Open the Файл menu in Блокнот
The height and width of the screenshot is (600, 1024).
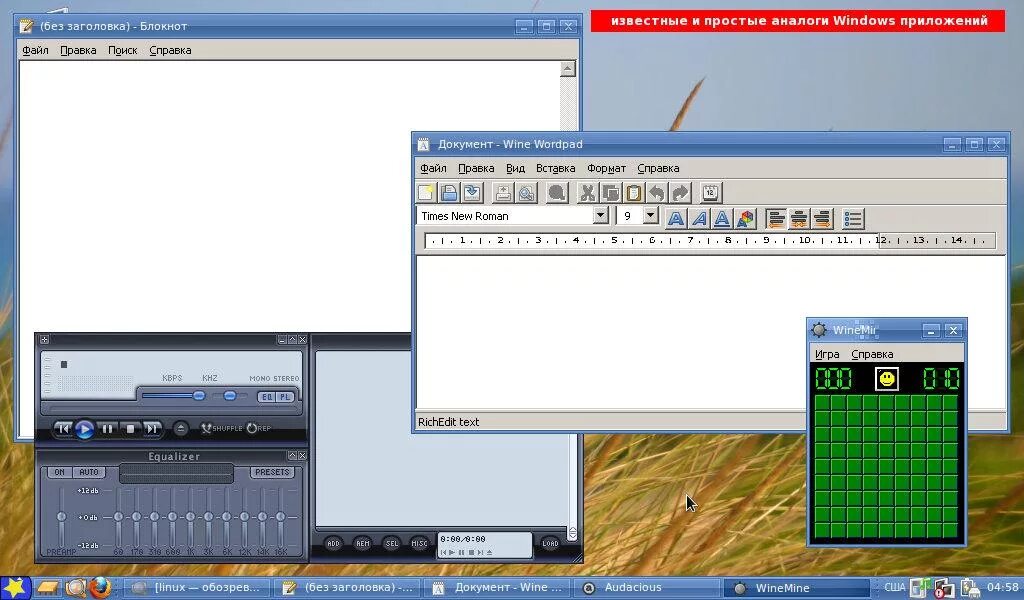(35, 50)
